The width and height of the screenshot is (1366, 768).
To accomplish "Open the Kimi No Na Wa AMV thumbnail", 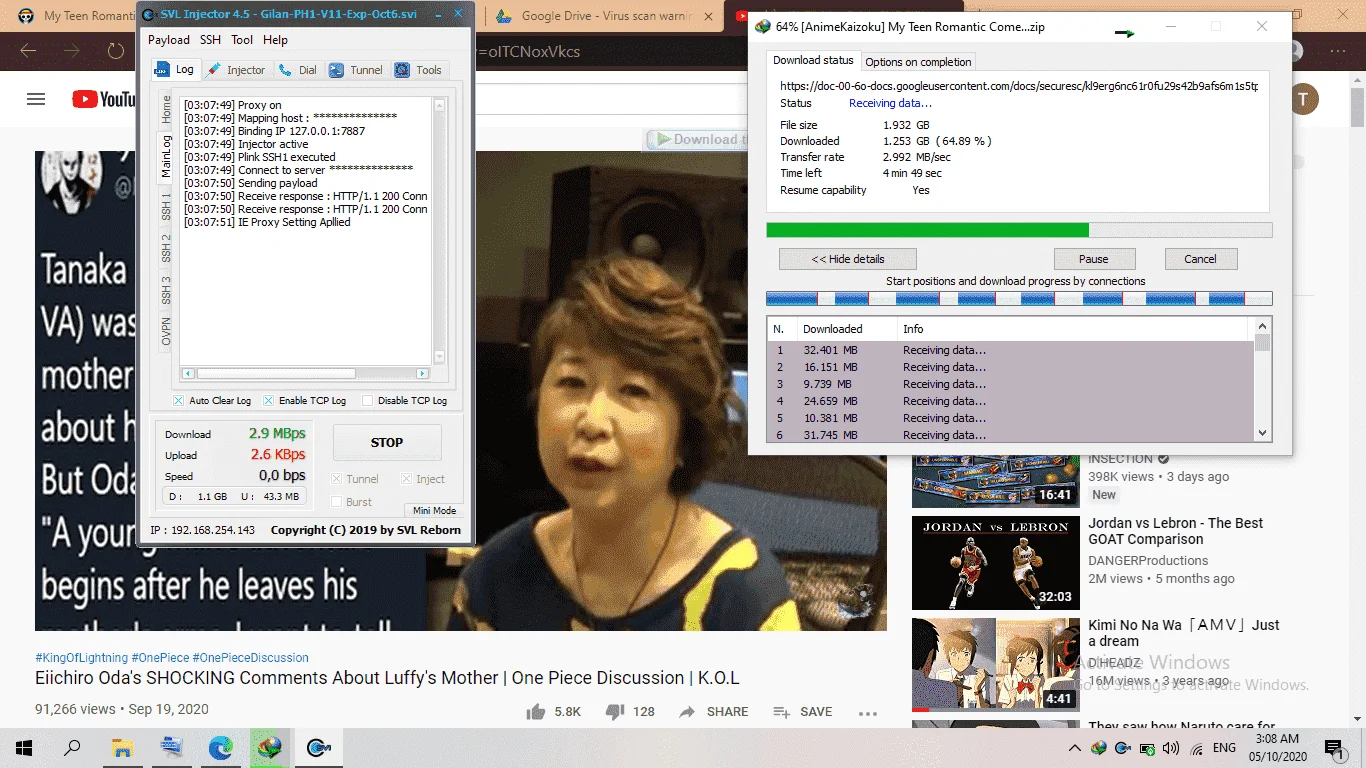I will point(996,664).
